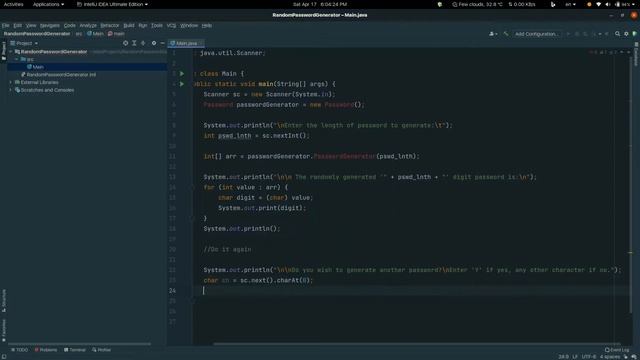This screenshot has width=640, height=360.
Task: Open the Navigate menu
Action: [50, 25]
